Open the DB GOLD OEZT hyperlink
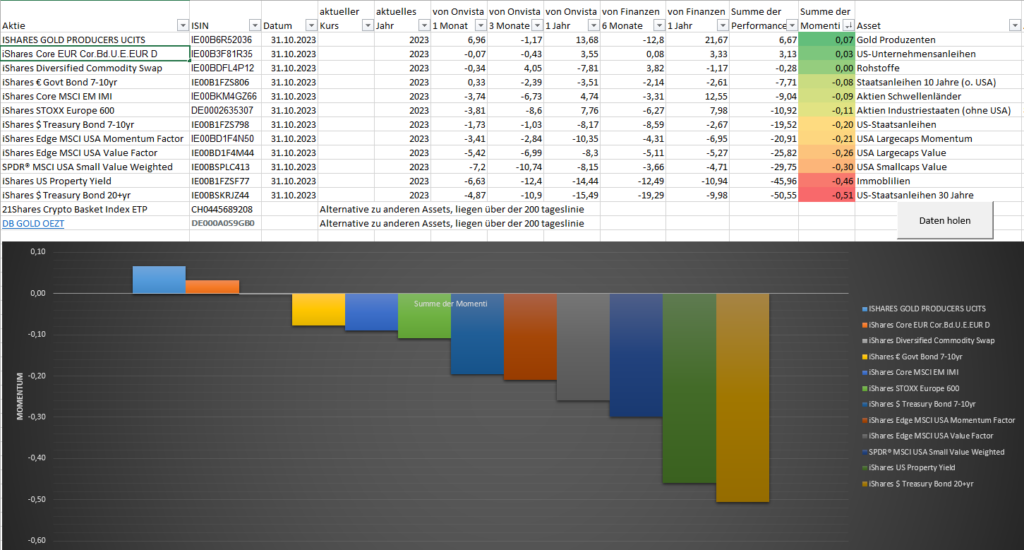 (x=33, y=223)
